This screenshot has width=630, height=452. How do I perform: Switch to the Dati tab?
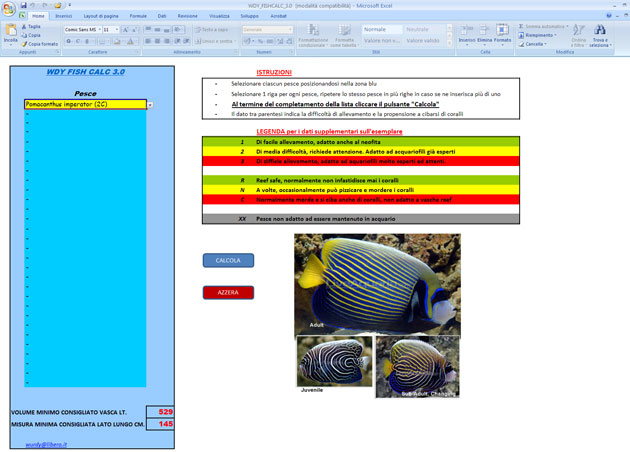(x=162, y=16)
